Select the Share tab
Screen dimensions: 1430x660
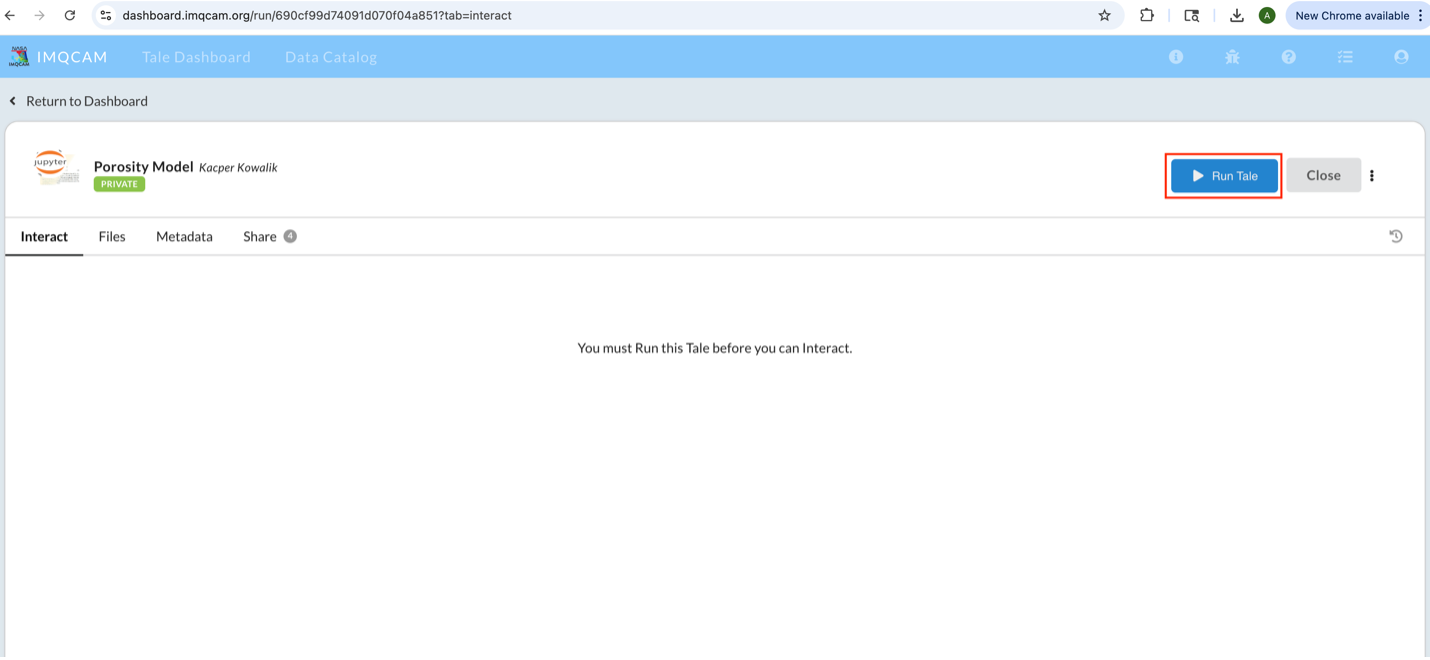(260, 237)
